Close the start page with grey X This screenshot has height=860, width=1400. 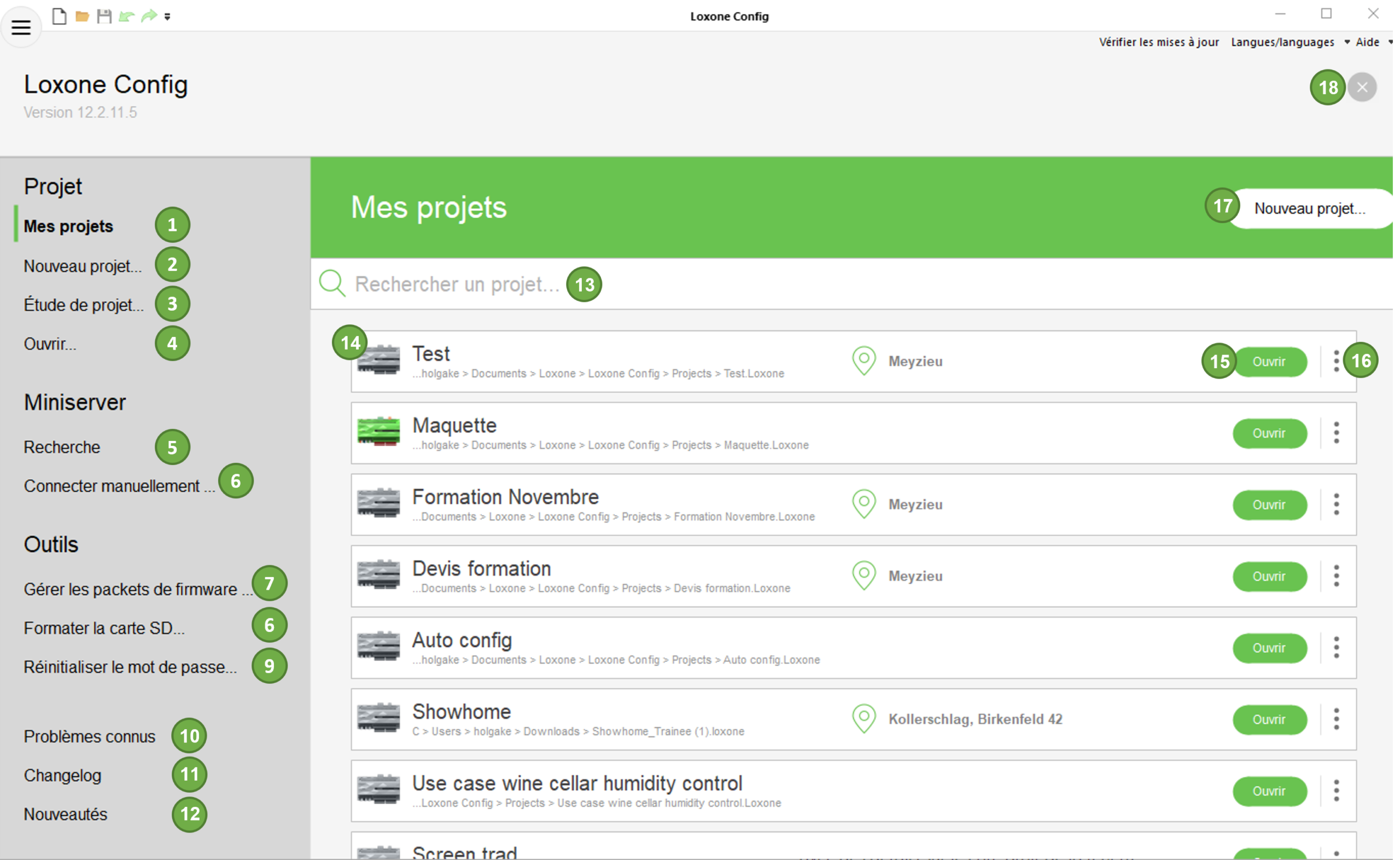[1362, 87]
